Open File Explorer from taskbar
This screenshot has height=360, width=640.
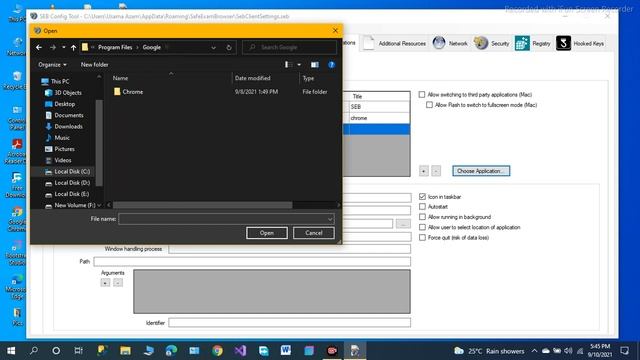click(125, 351)
